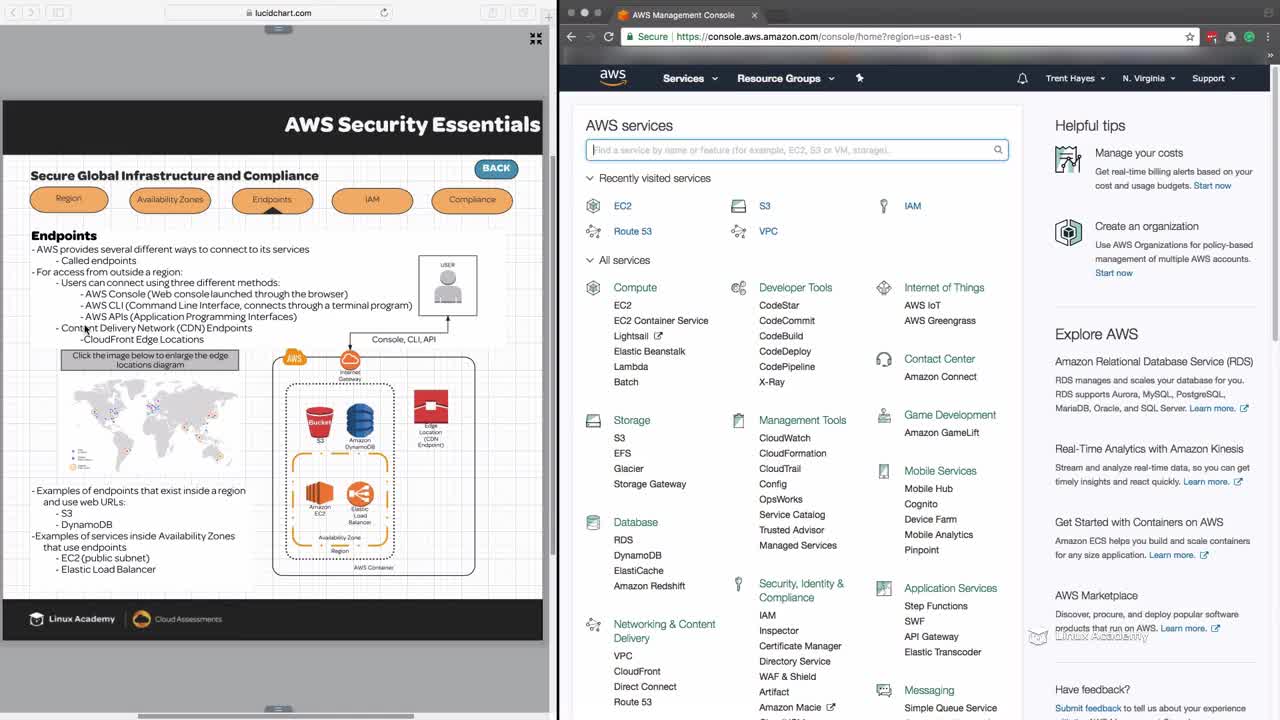Close the AWS Management Console tab
Image resolution: width=1280 pixels, height=720 pixels.
click(x=754, y=15)
